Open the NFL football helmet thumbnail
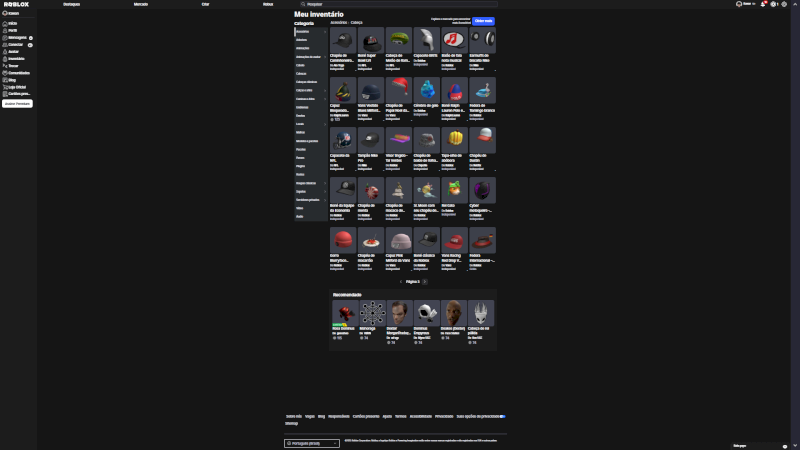This screenshot has height=450, width=800. coord(343,140)
